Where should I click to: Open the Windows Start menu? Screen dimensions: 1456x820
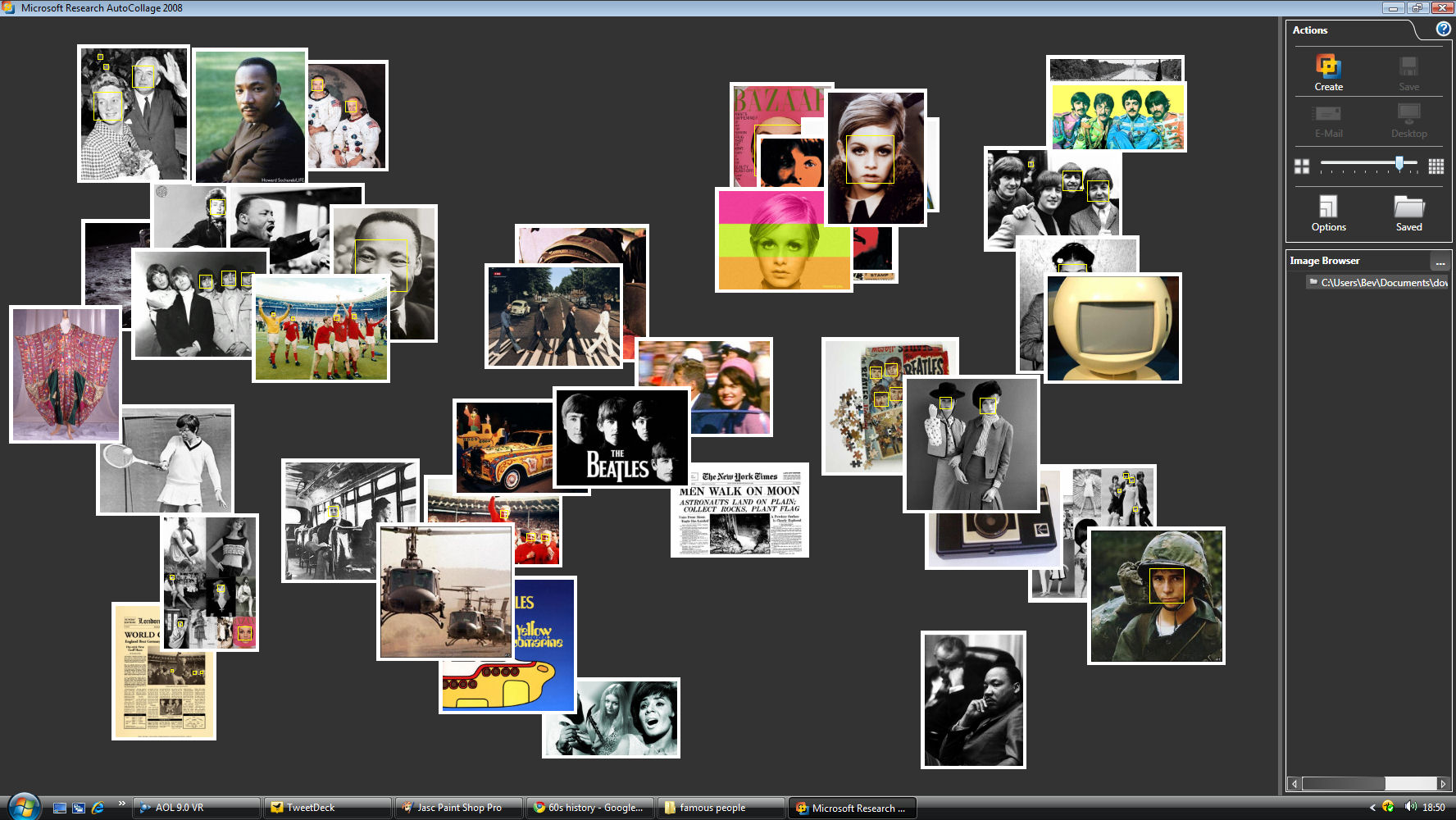coord(23,807)
